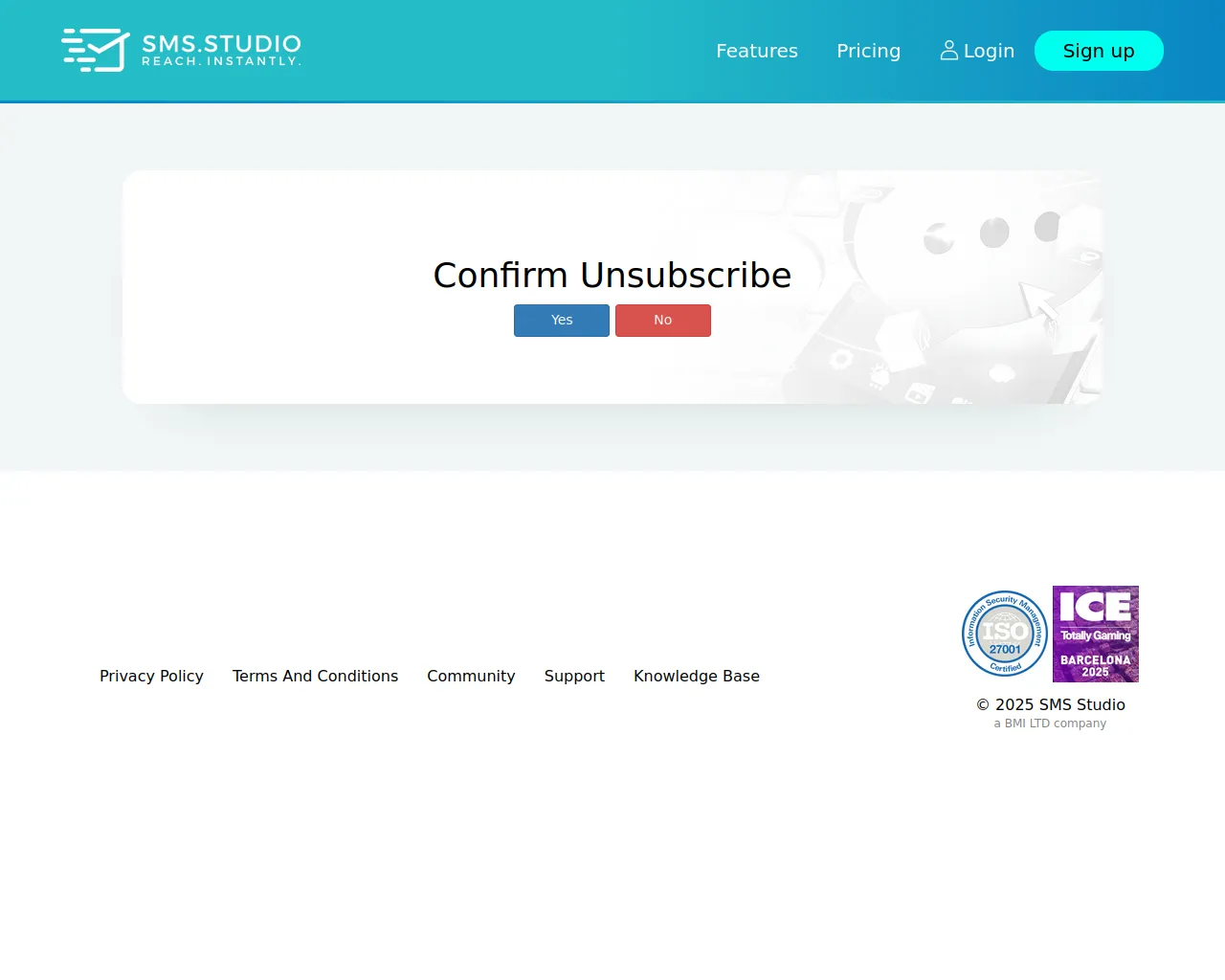Open the Pricing page
Image resolution: width=1225 pixels, height=980 pixels.
[868, 51]
